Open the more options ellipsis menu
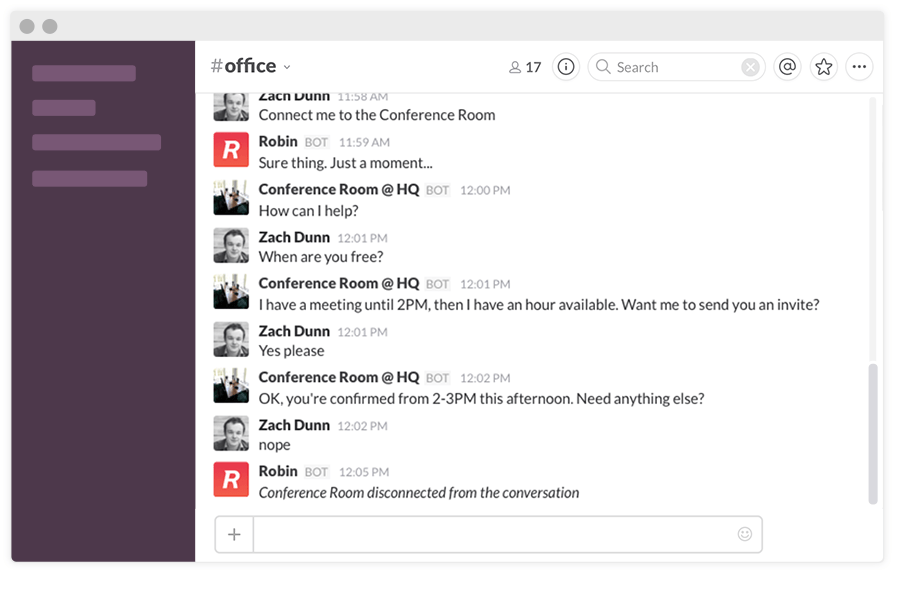This screenshot has height=593, width=900. (x=859, y=67)
